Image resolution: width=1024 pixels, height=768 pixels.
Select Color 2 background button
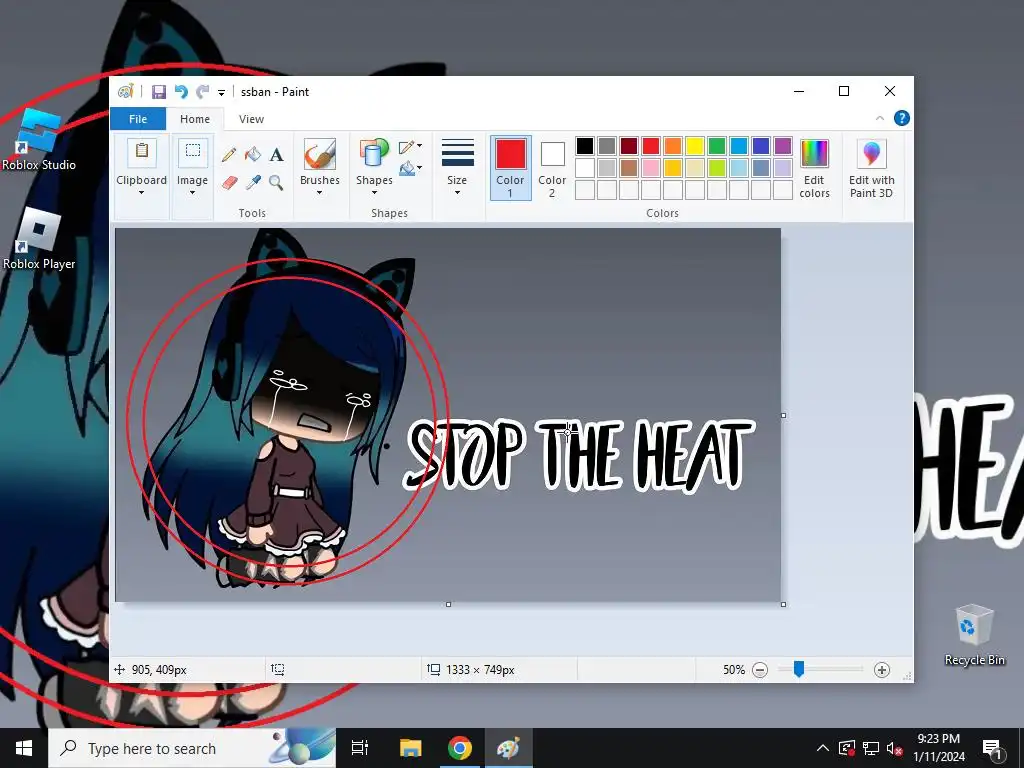coord(552,167)
